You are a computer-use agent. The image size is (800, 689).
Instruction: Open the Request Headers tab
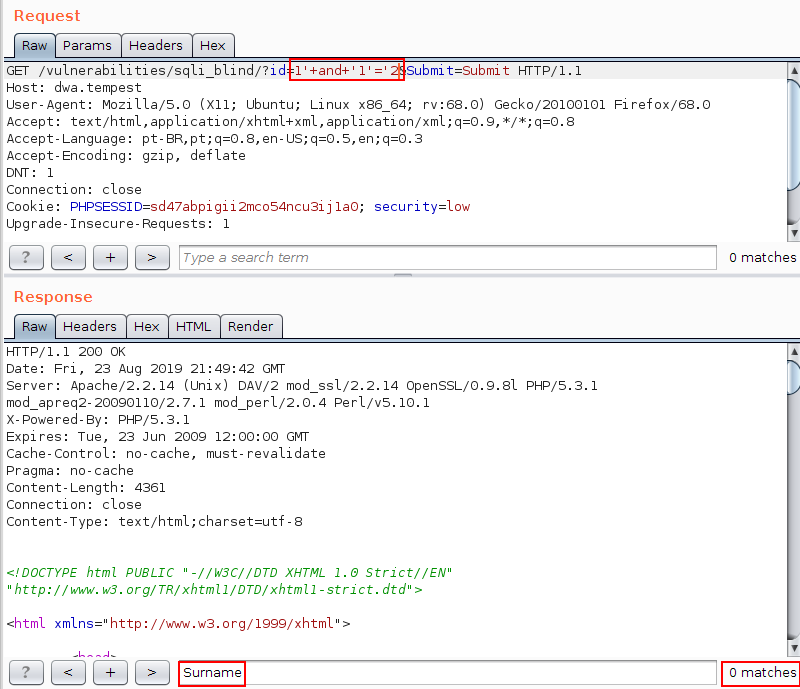[x=156, y=45]
